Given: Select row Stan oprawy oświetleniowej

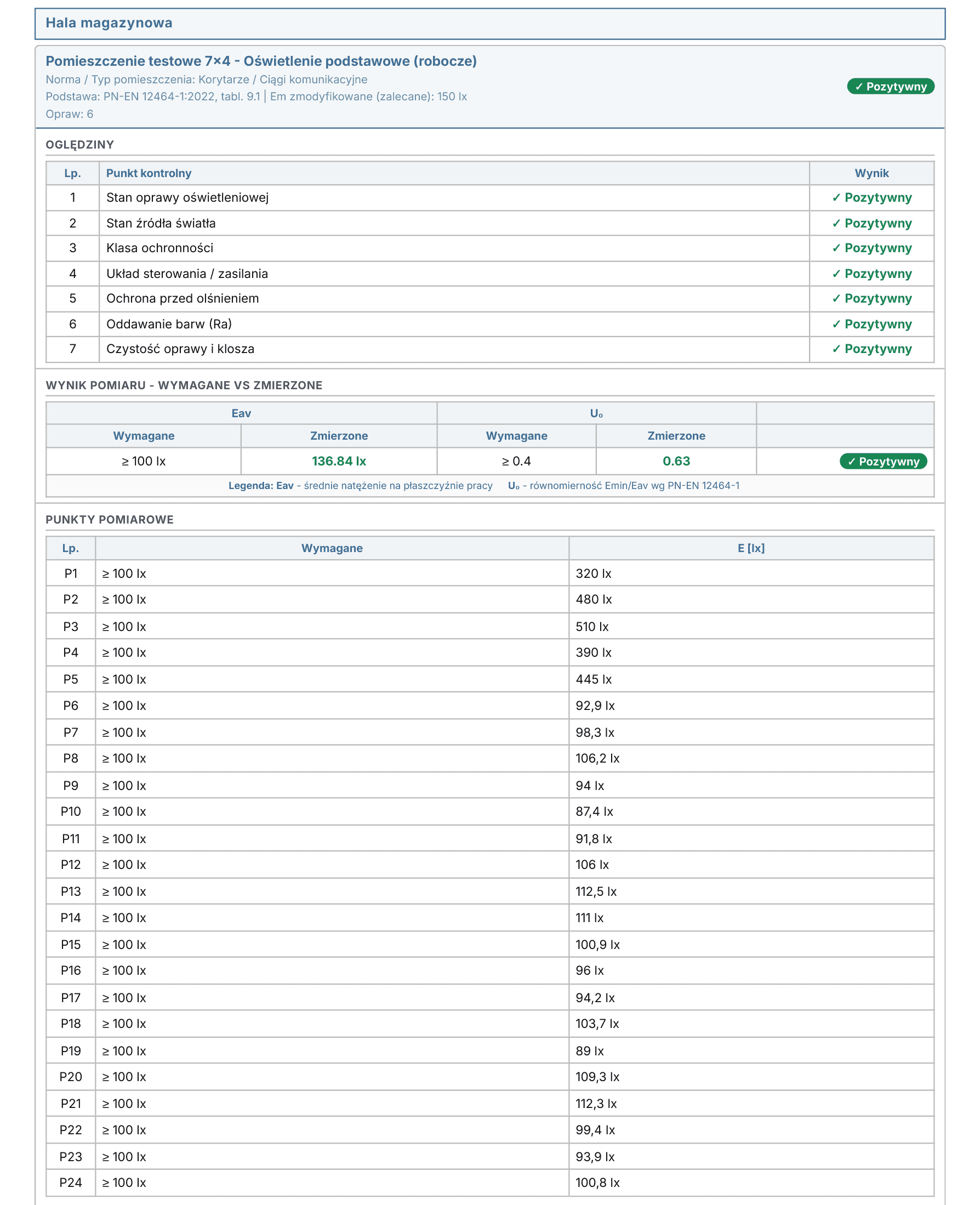Looking at the screenshot, I should [489, 197].
